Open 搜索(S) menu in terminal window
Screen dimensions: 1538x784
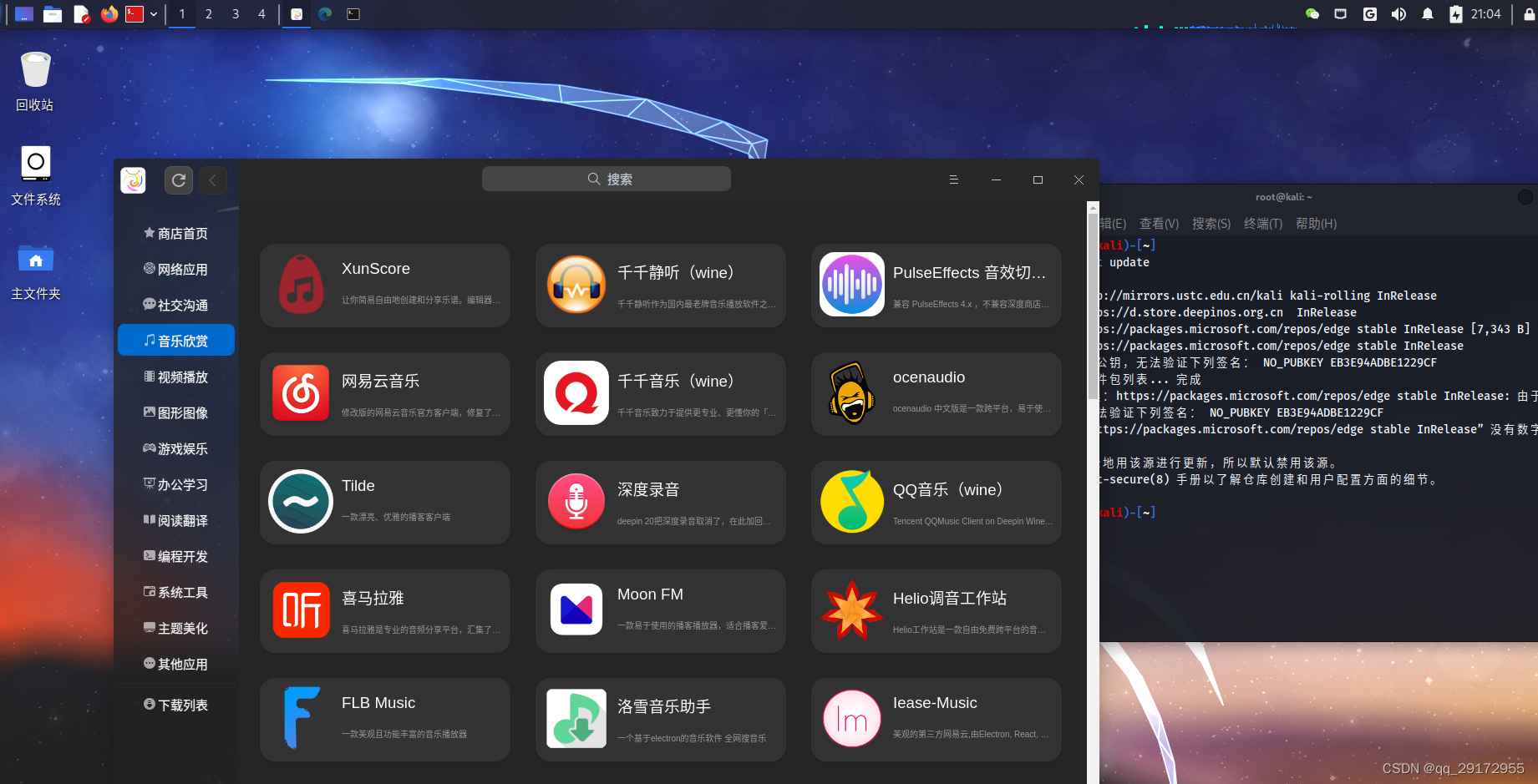click(1211, 224)
